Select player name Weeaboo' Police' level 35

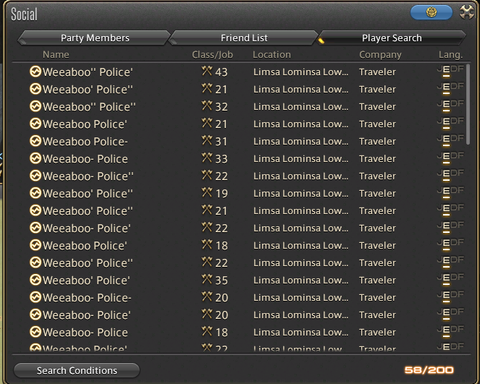point(86,280)
